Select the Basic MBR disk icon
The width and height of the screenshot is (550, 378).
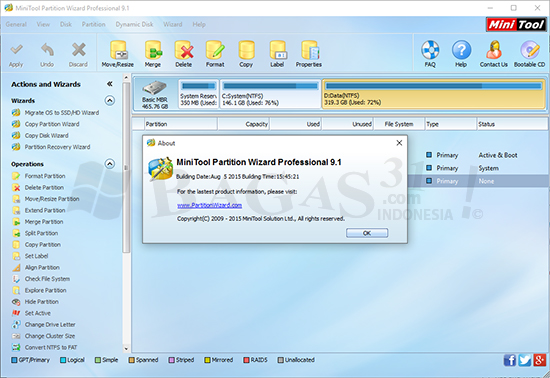point(155,88)
